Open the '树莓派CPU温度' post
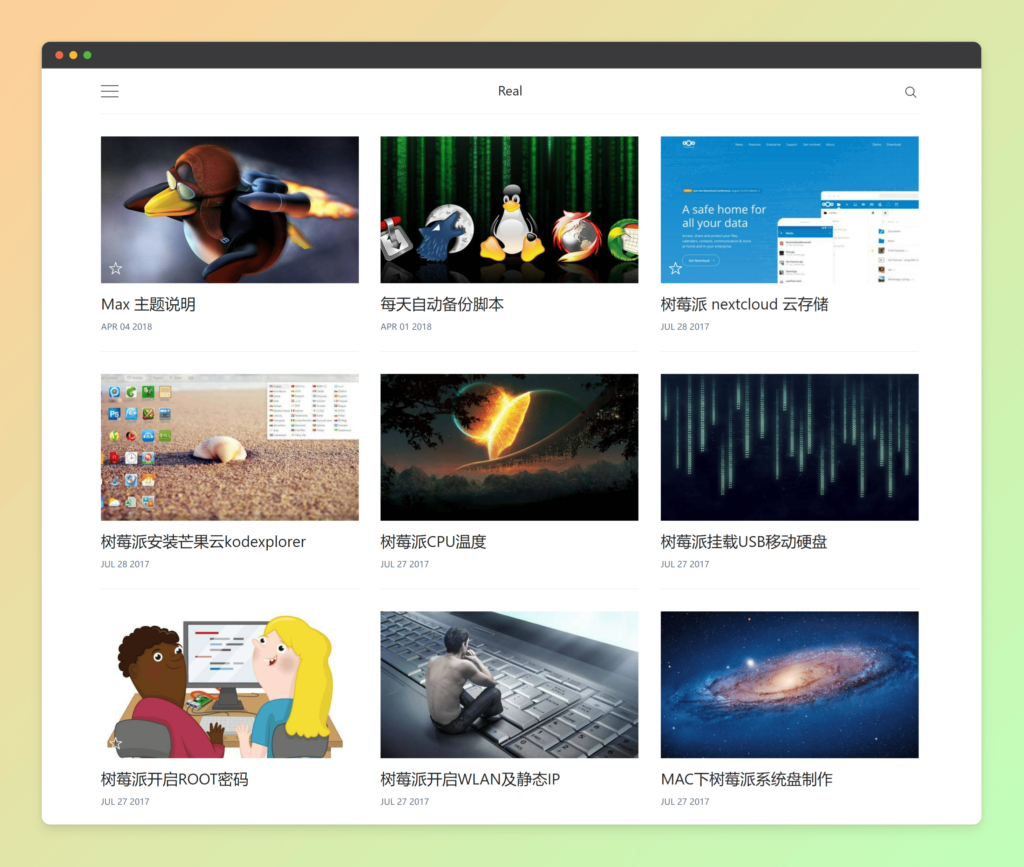Viewport: 1024px width, 867px height. pyautogui.click(x=432, y=541)
